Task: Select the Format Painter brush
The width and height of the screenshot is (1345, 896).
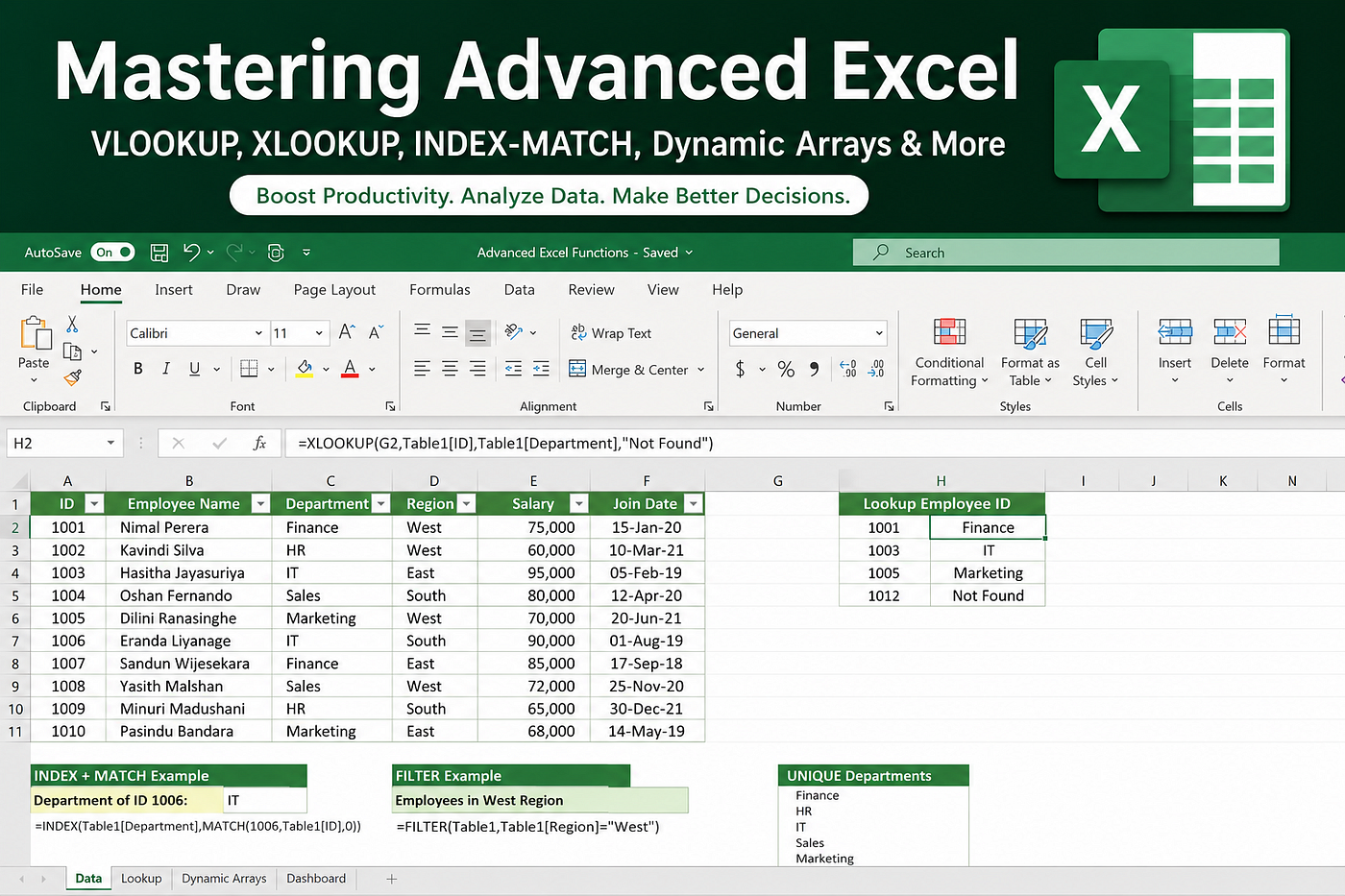Action: coord(72,377)
